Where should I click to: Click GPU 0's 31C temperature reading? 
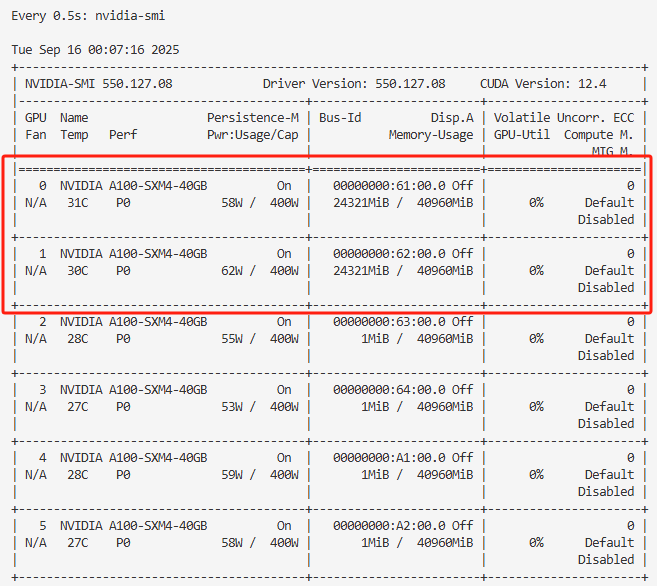(72, 202)
